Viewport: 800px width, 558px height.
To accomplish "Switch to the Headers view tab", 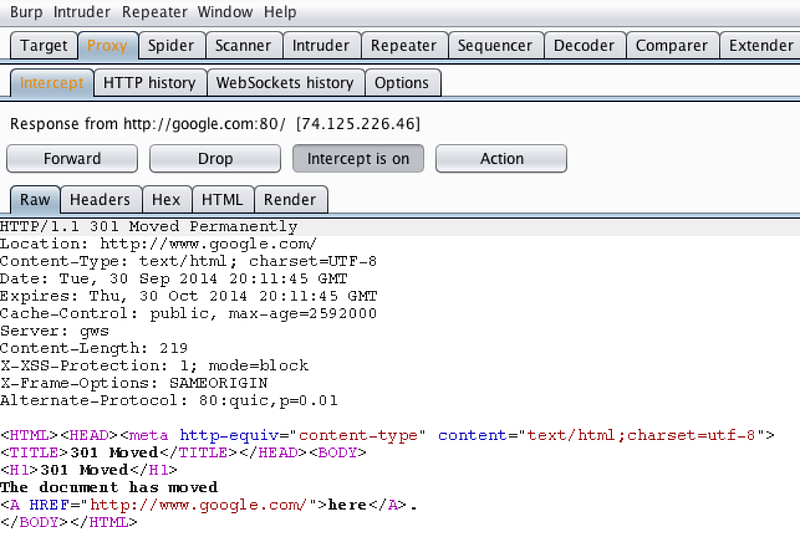I will tap(100, 199).
